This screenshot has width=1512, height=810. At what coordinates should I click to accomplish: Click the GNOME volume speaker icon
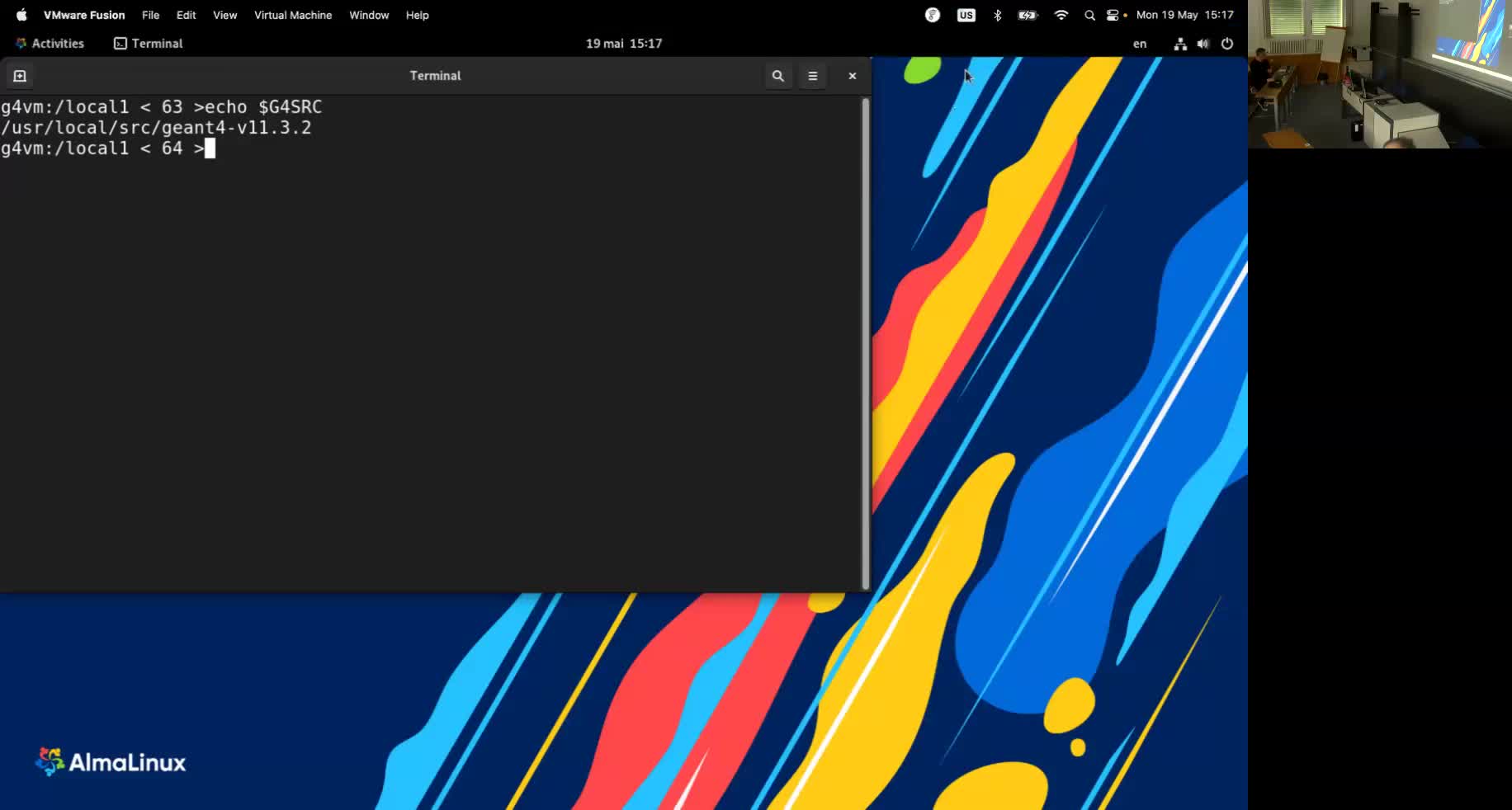point(1203,44)
